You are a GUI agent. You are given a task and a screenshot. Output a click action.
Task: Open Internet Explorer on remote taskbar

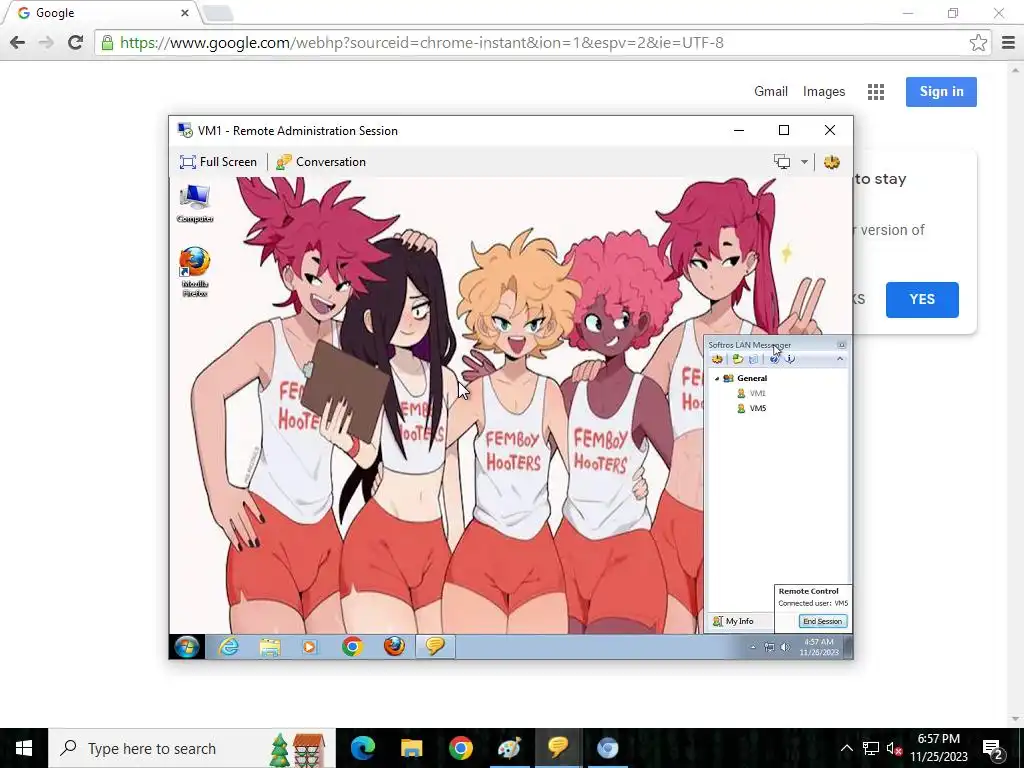(x=229, y=647)
